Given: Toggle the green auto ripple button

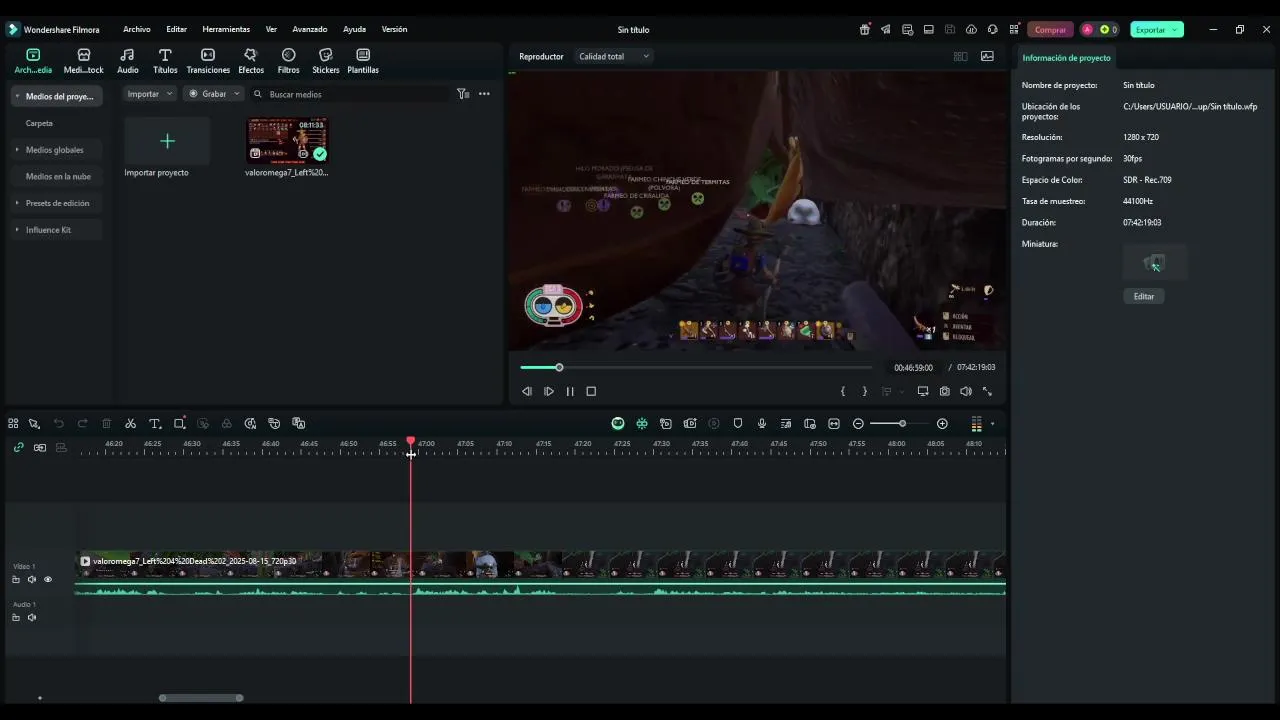Looking at the screenshot, I should (x=618, y=424).
